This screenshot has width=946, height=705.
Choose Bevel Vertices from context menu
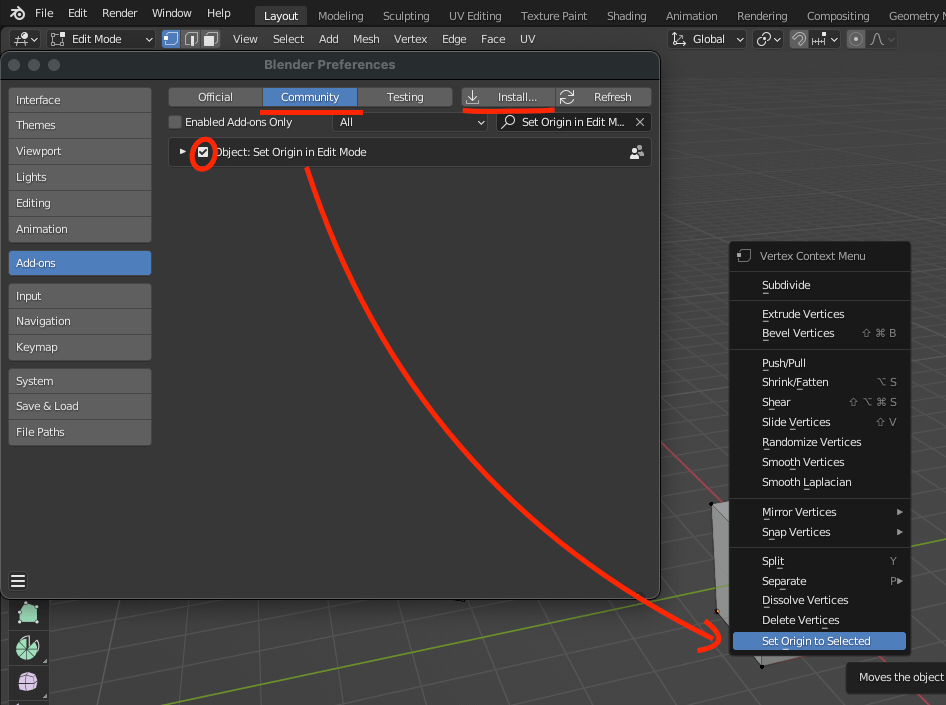[x=819, y=333]
